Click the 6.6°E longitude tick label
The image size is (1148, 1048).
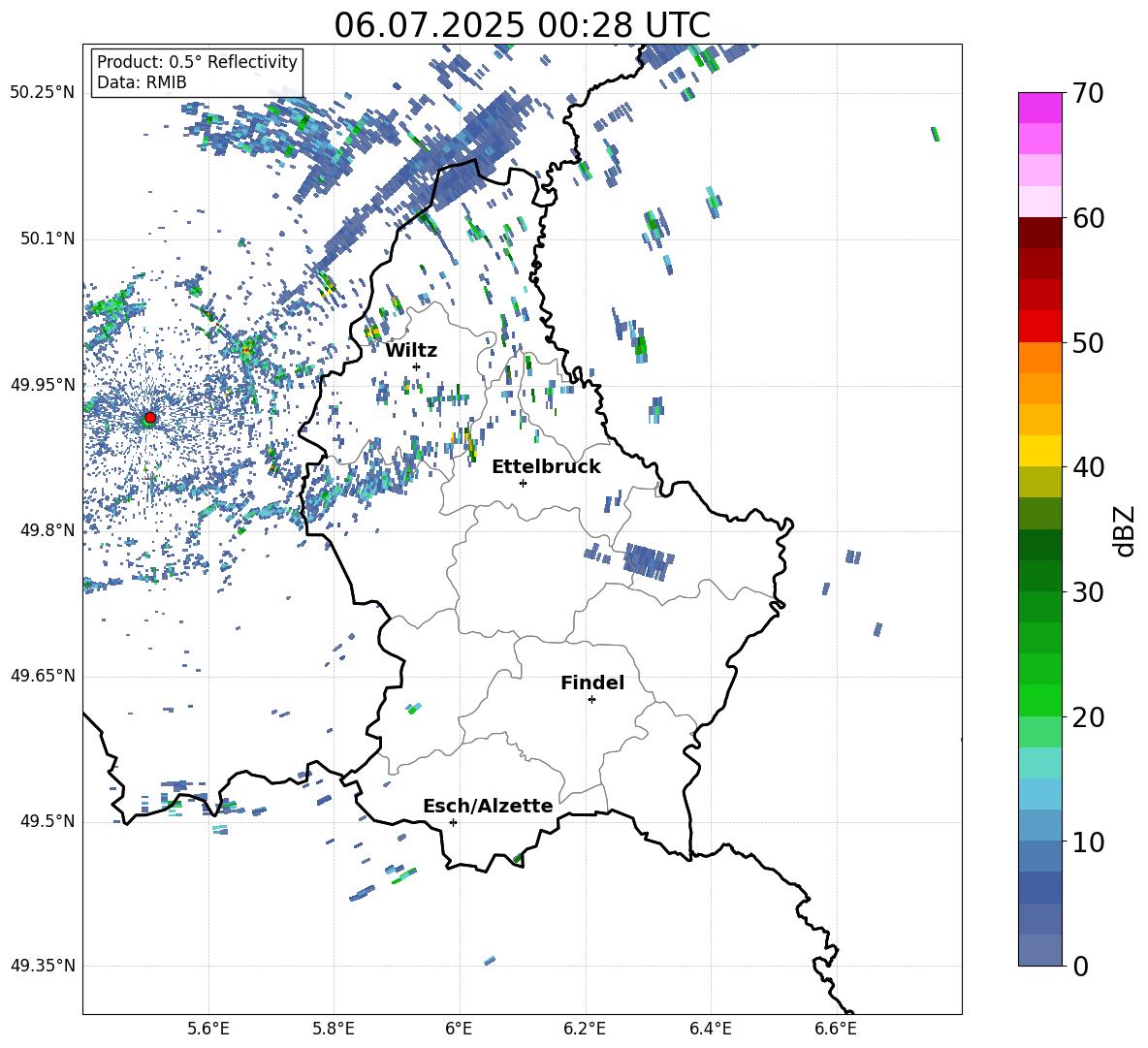(x=836, y=1029)
